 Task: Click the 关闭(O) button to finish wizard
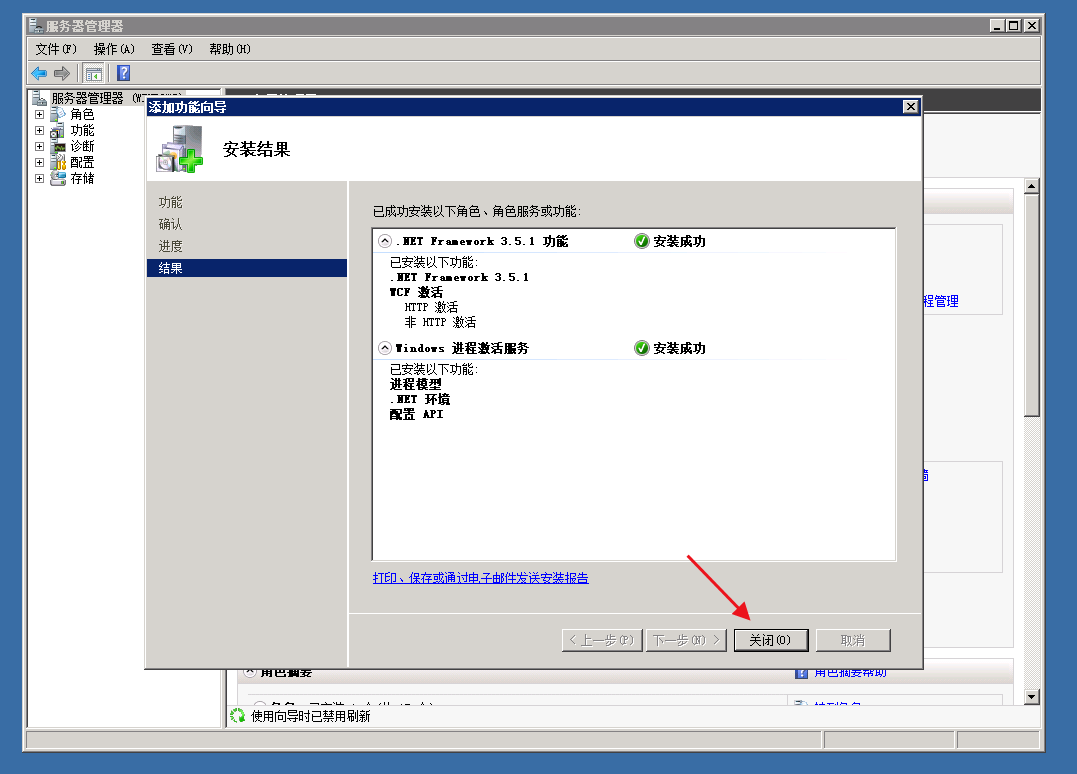coord(771,640)
